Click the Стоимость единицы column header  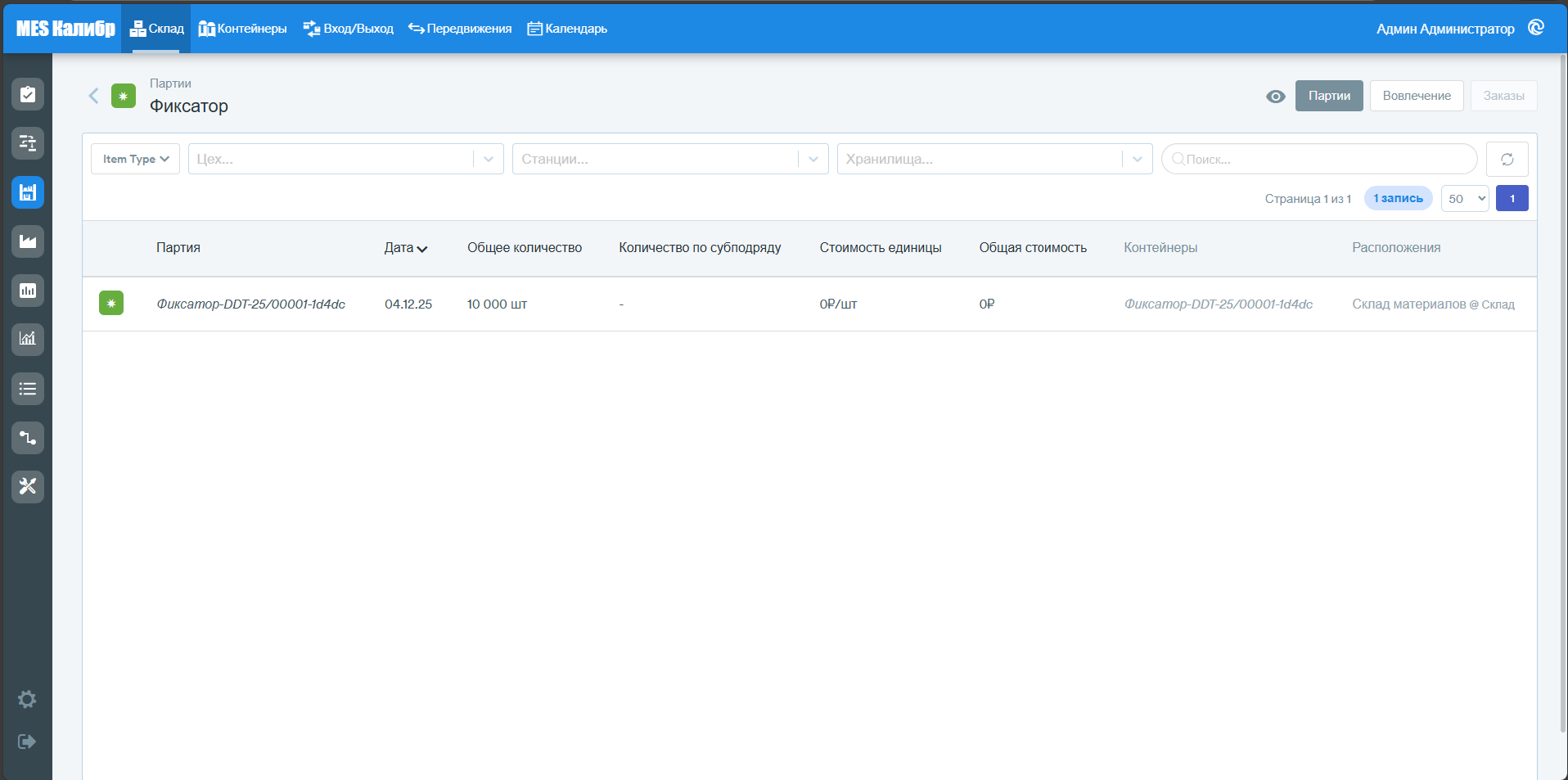click(x=881, y=248)
